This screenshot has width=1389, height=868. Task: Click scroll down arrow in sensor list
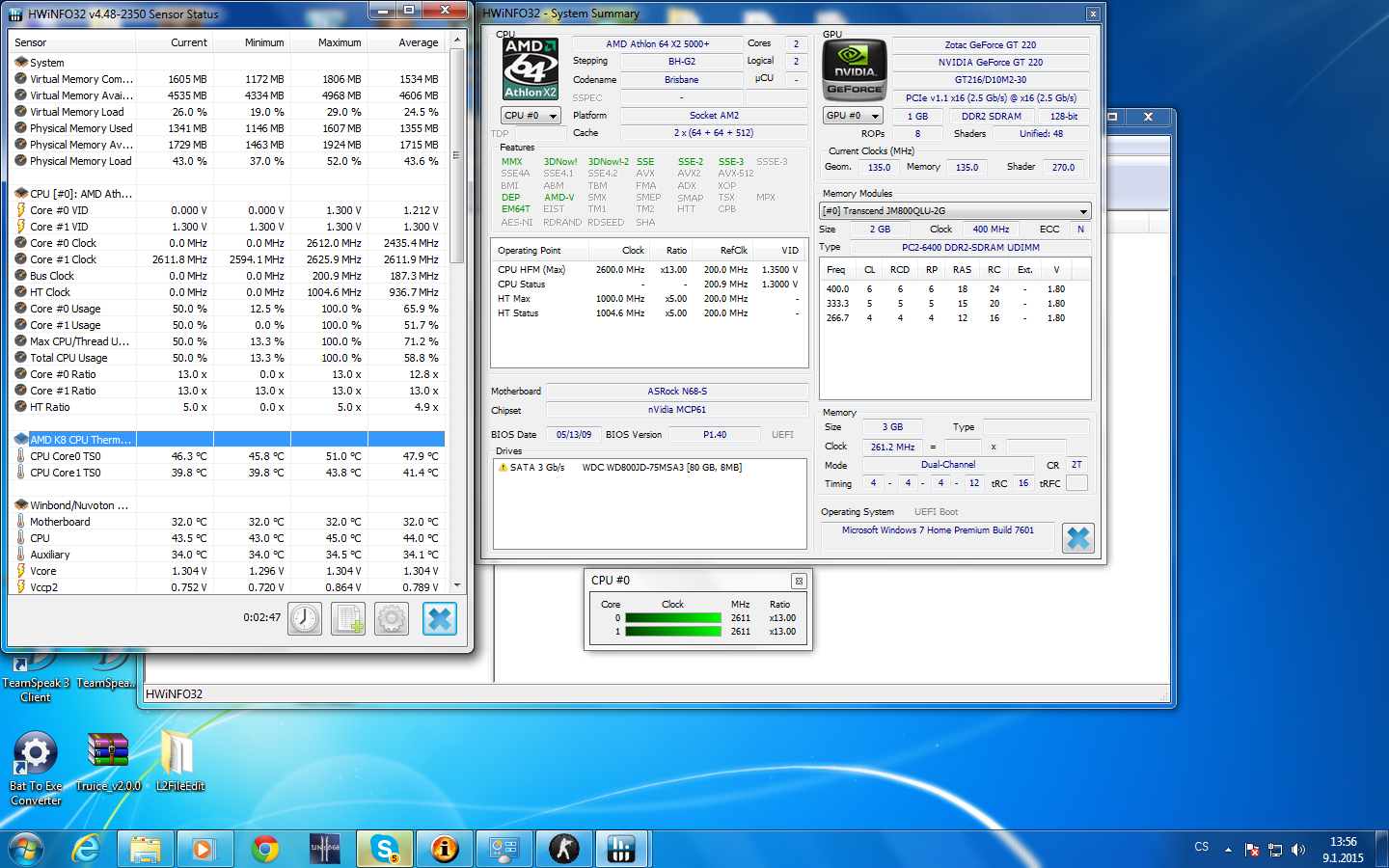click(x=457, y=584)
